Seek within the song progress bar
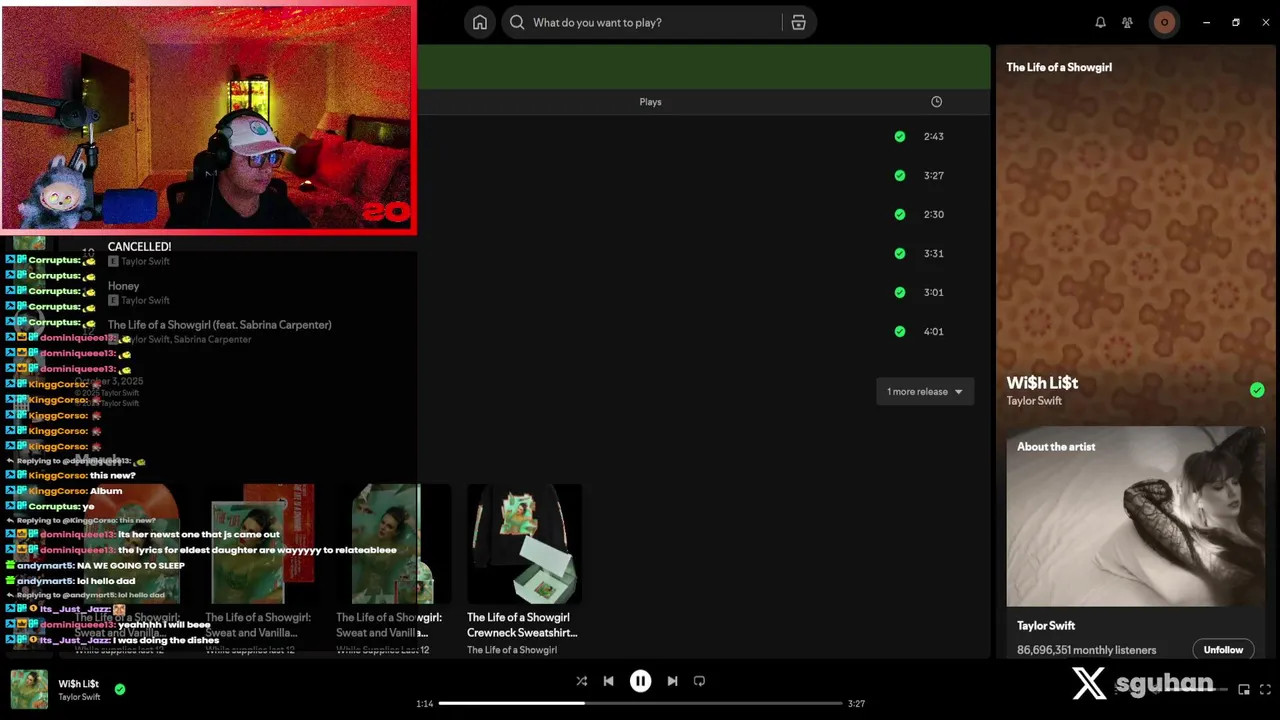 coord(640,703)
